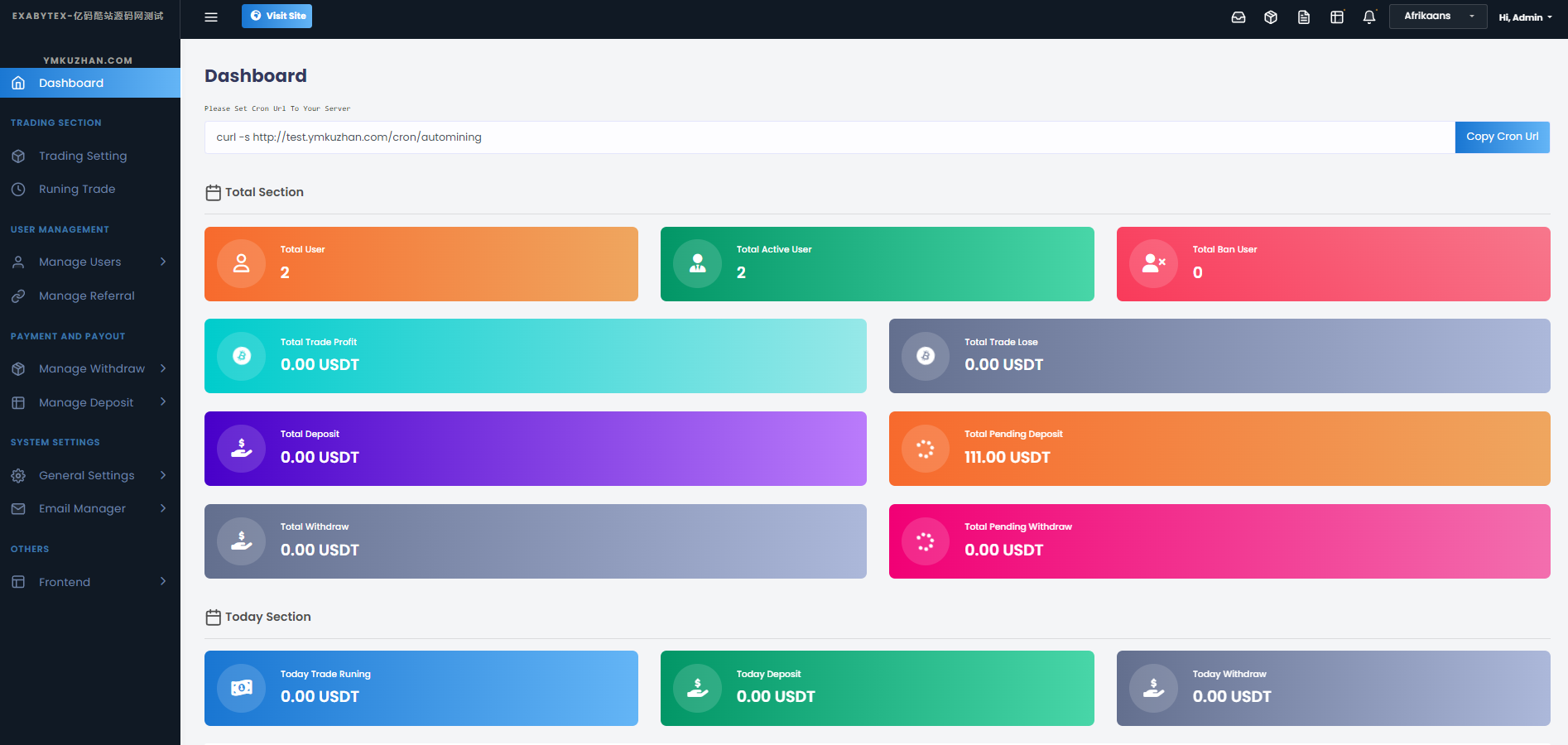Toggle the hamburger sidebar menu icon
Viewport: 1568px width, 745px height.
point(211,17)
